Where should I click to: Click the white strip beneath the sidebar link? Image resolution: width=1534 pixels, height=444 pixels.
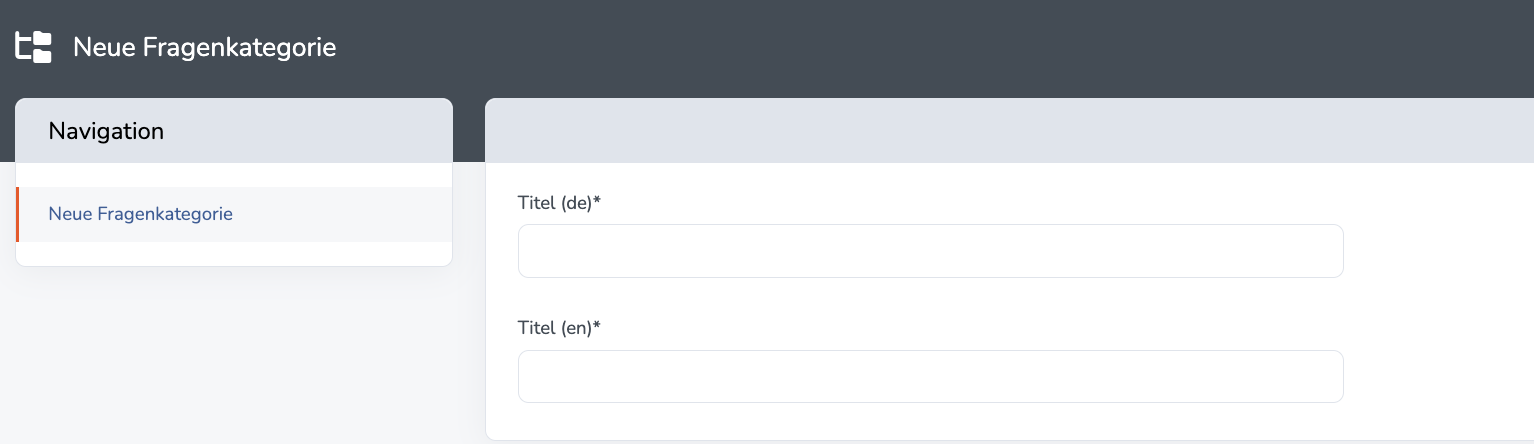click(x=234, y=254)
